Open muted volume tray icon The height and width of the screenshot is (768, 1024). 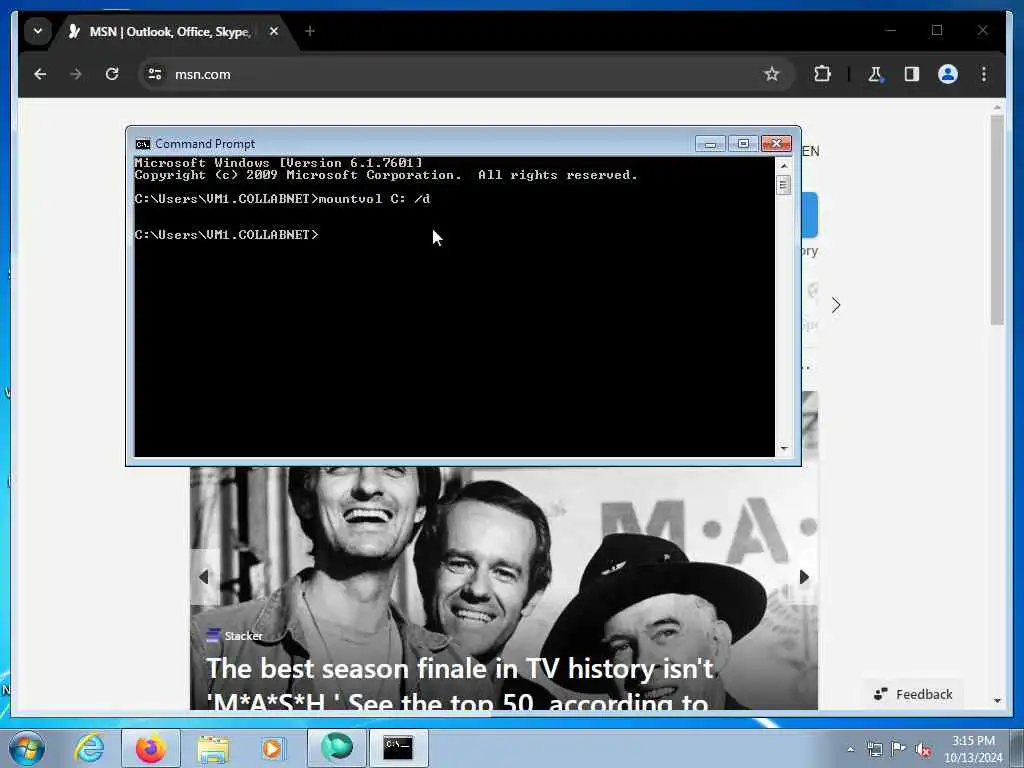pyautogui.click(x=923, y=750)
